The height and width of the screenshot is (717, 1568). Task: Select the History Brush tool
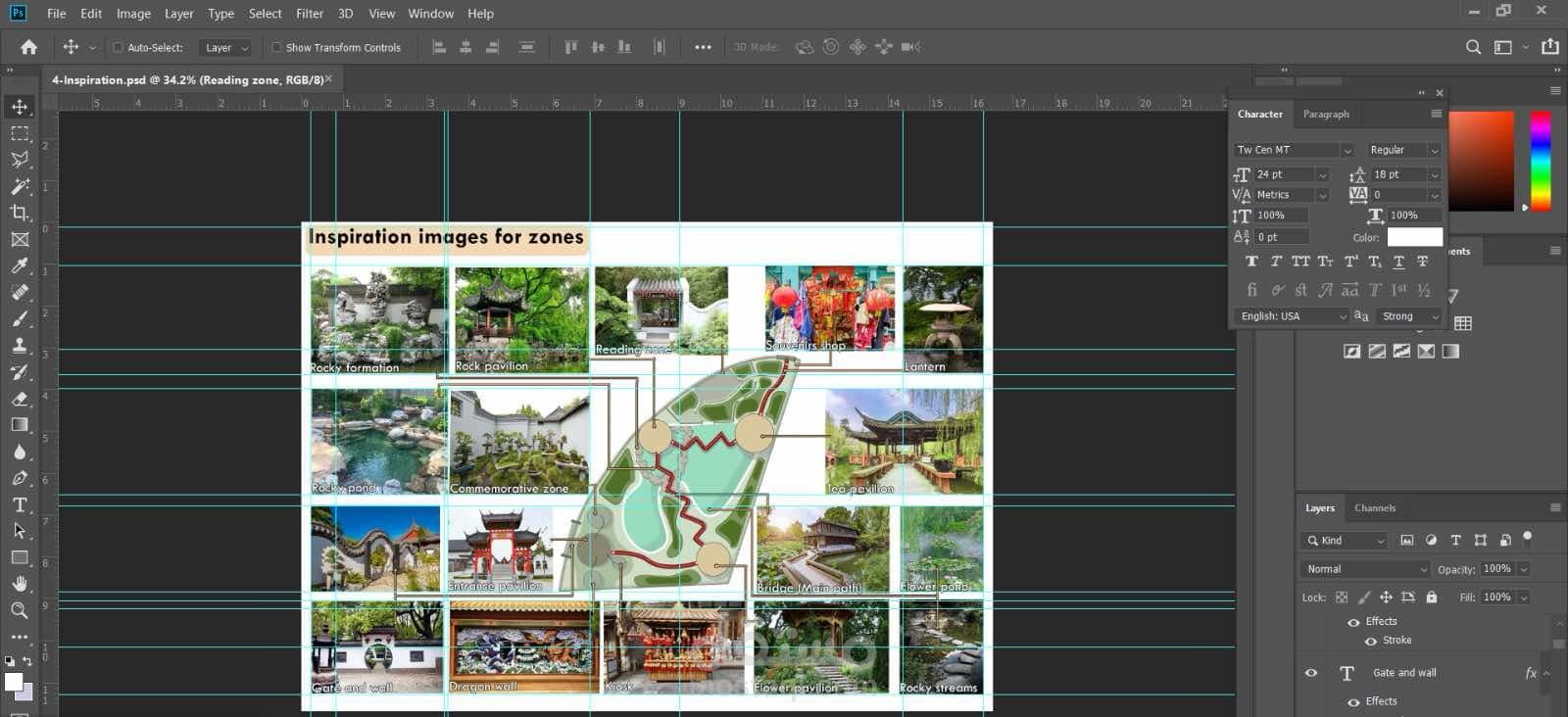pos(20,371)
